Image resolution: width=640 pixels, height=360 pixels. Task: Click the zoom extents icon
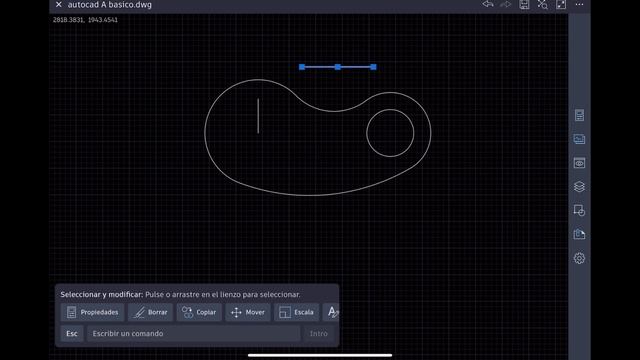(x=542, y=4)
